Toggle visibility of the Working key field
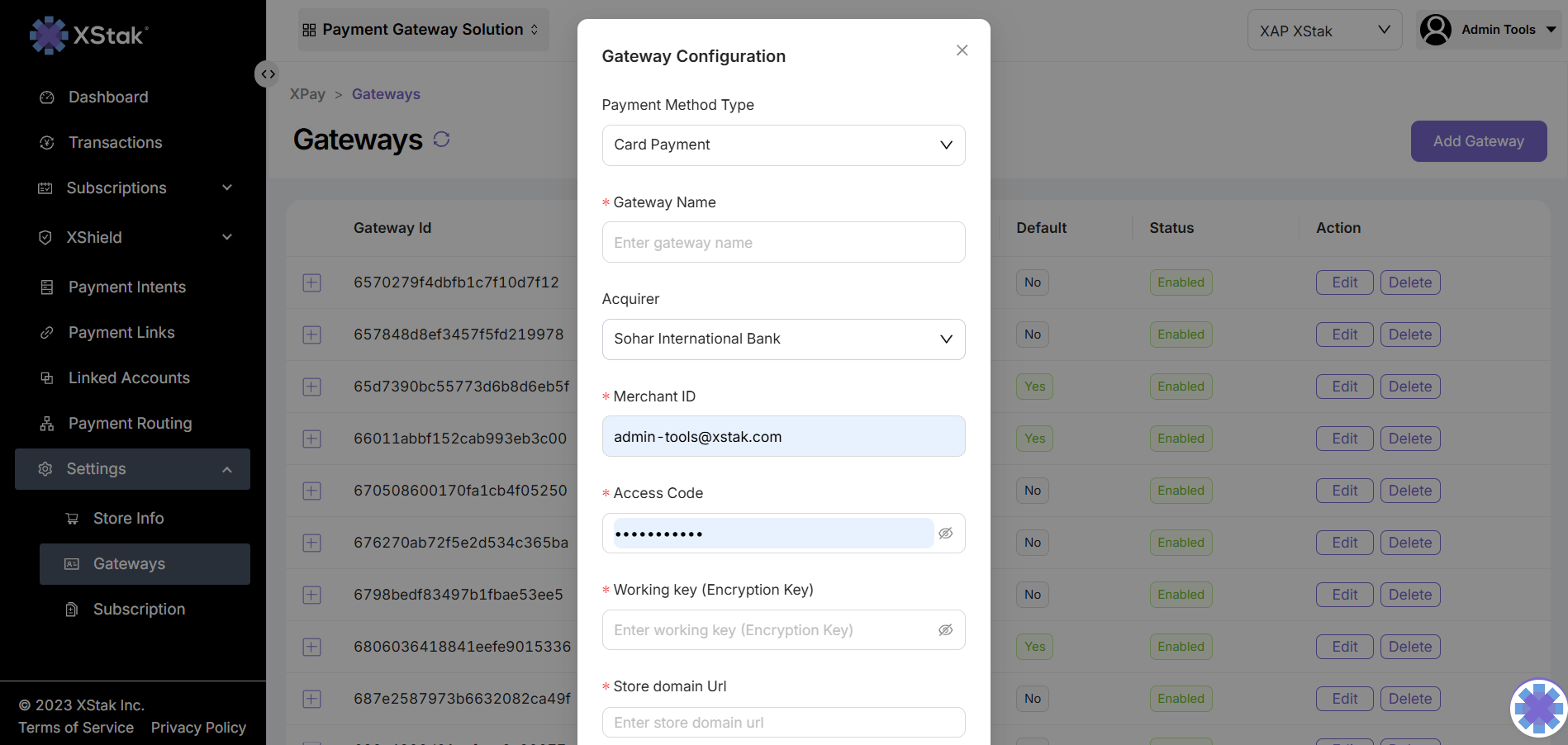This screenshot has width=1568, height=745. tap(945, 630)
